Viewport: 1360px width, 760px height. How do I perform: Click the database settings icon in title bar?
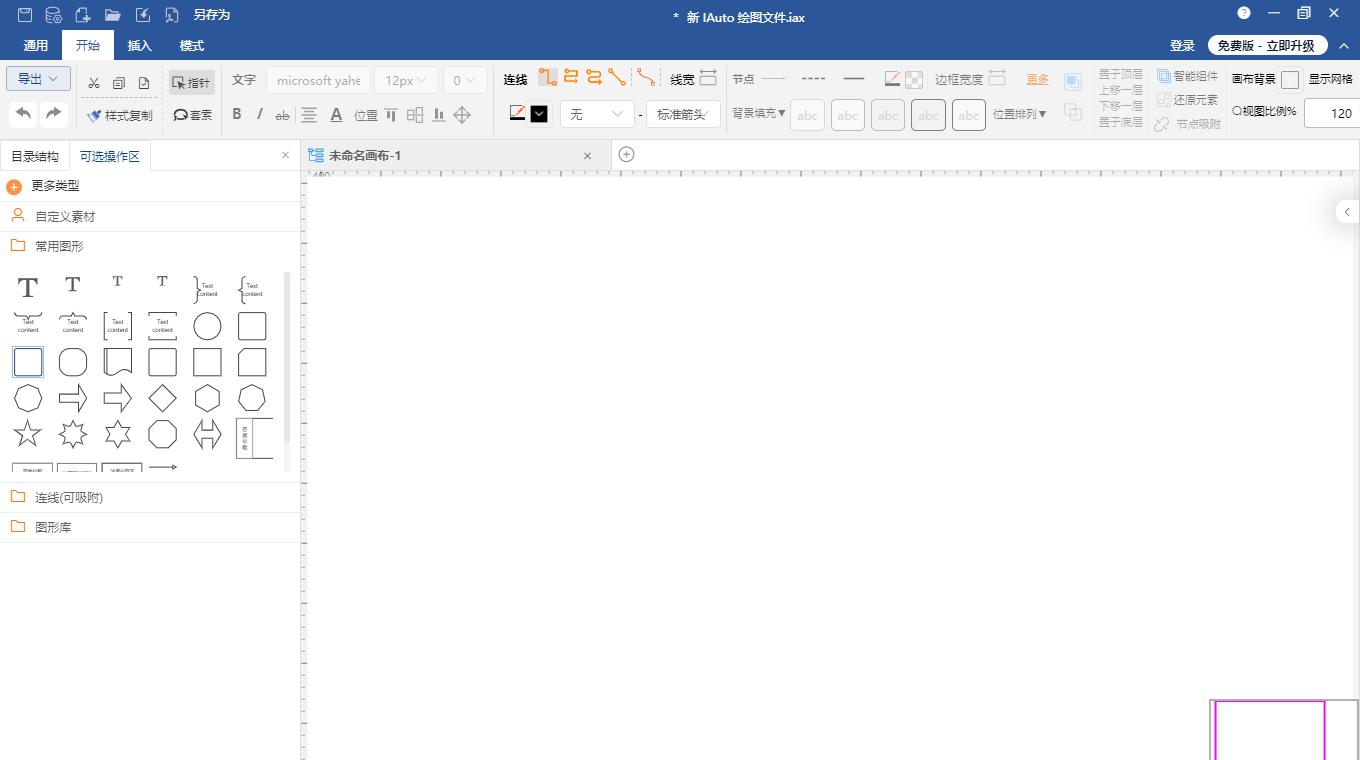[x=54, y=15]
